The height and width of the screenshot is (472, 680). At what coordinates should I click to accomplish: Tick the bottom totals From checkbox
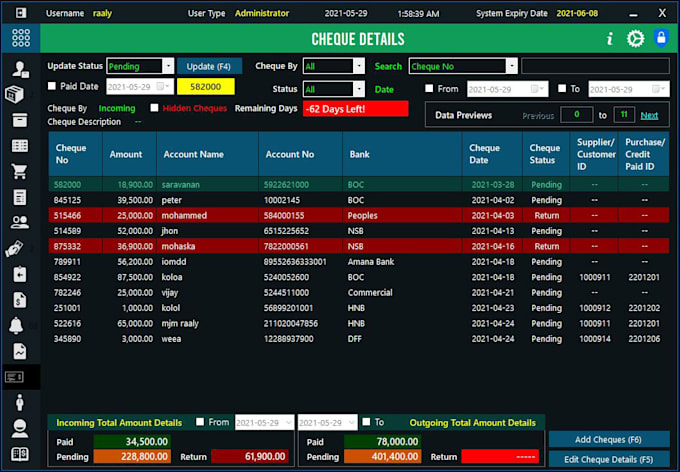tap(200, 421)
